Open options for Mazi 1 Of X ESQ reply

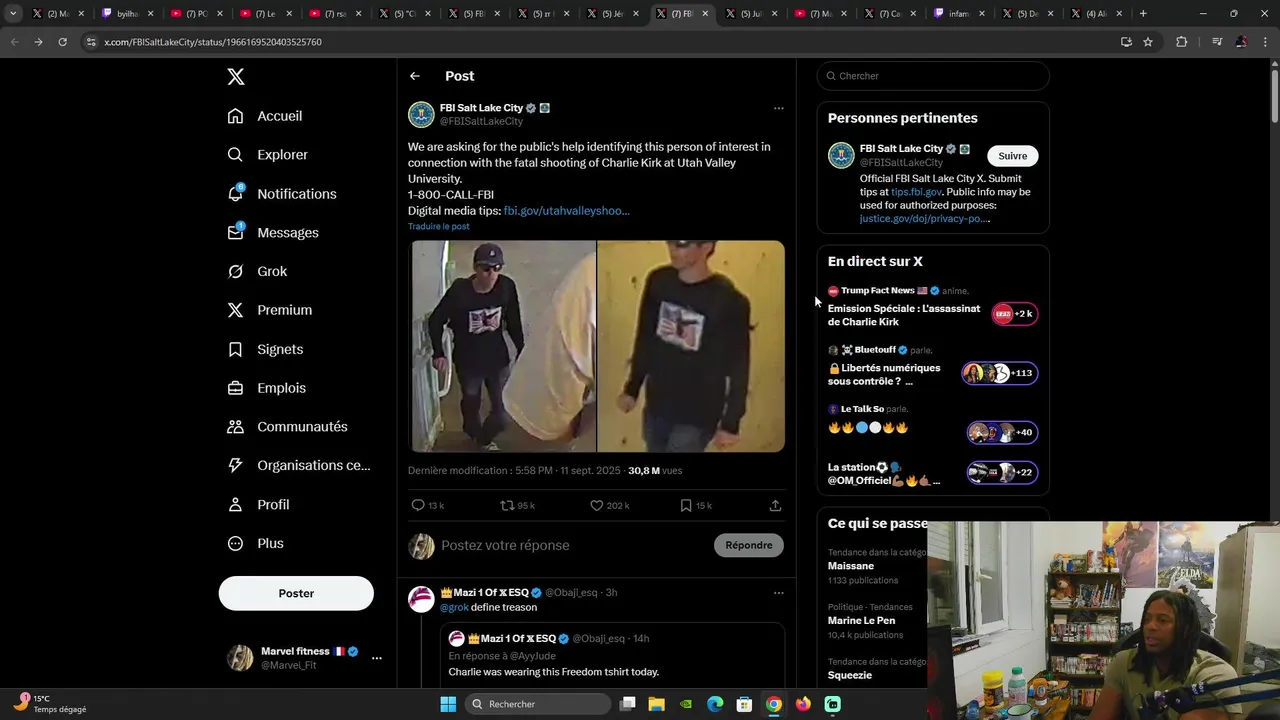click(778, 593)
